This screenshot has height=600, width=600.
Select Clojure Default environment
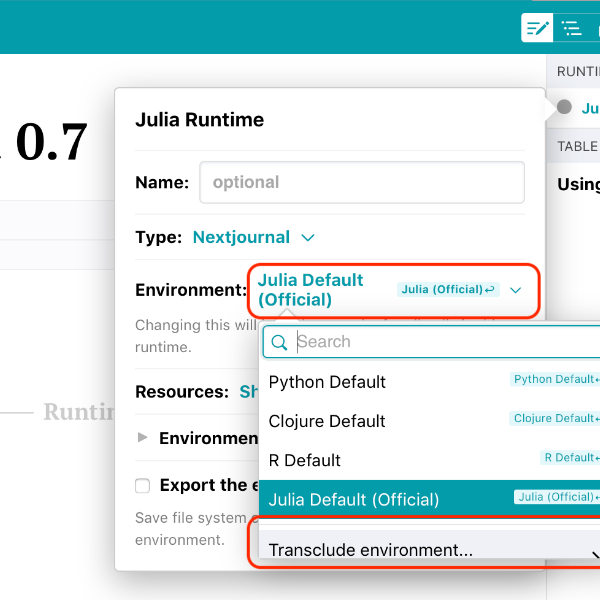point(327,421)
